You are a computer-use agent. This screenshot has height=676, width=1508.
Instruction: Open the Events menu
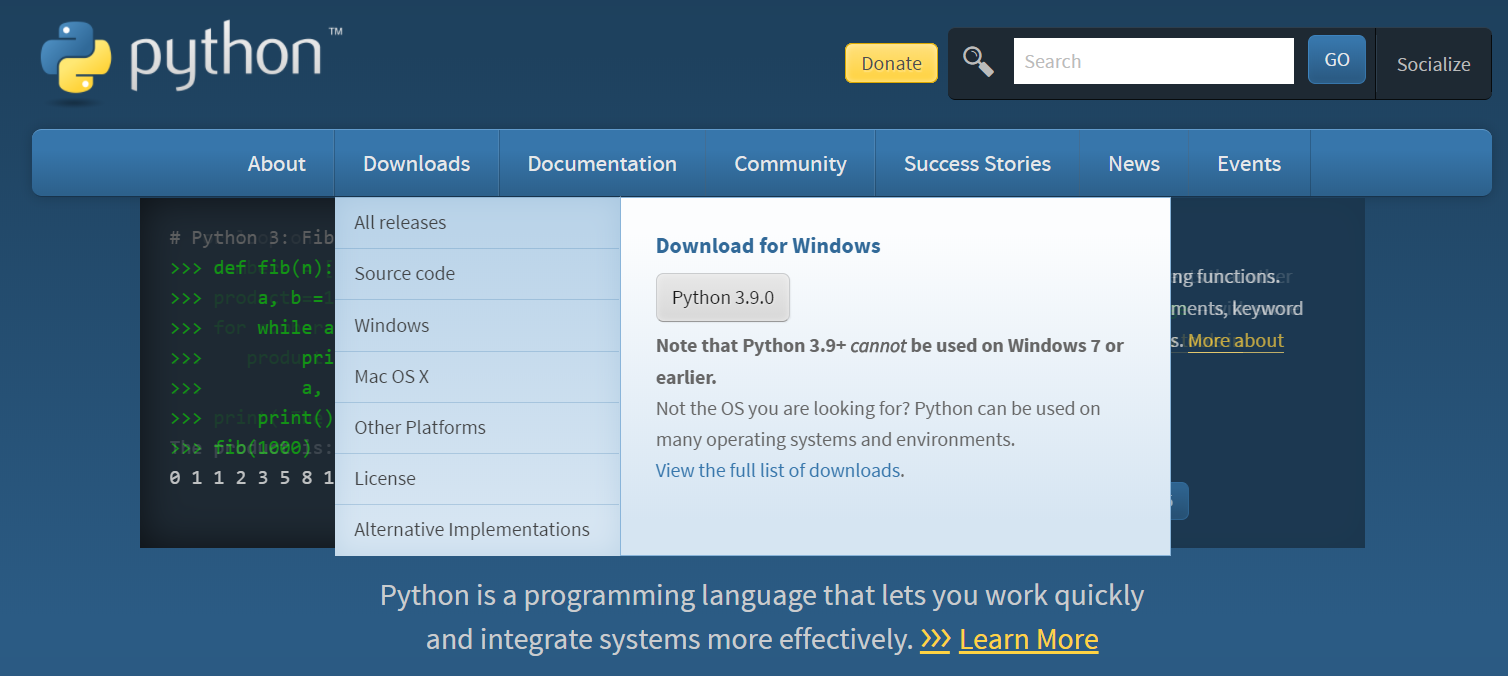point(1249,163)
